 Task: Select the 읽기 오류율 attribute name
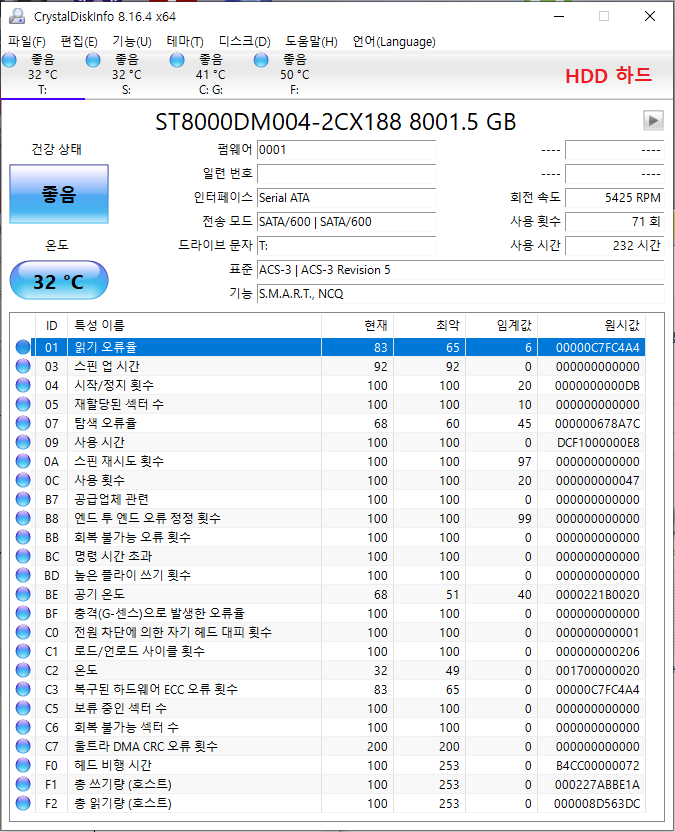coord(106,347)
